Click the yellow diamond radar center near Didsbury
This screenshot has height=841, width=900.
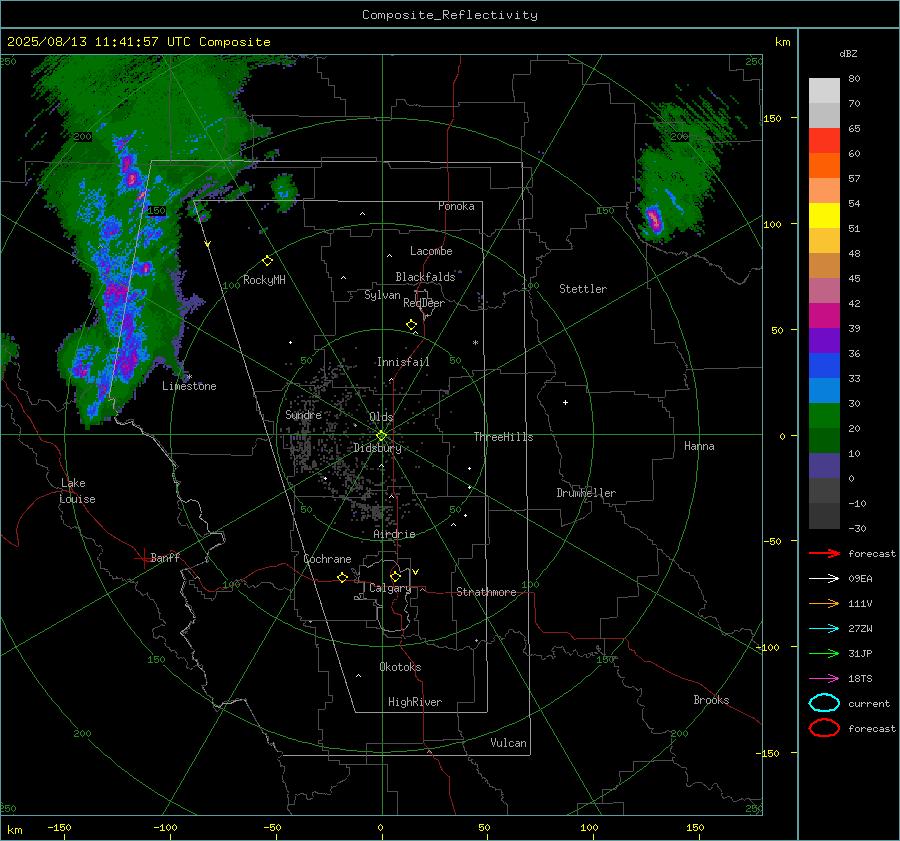tap(382, 436)
